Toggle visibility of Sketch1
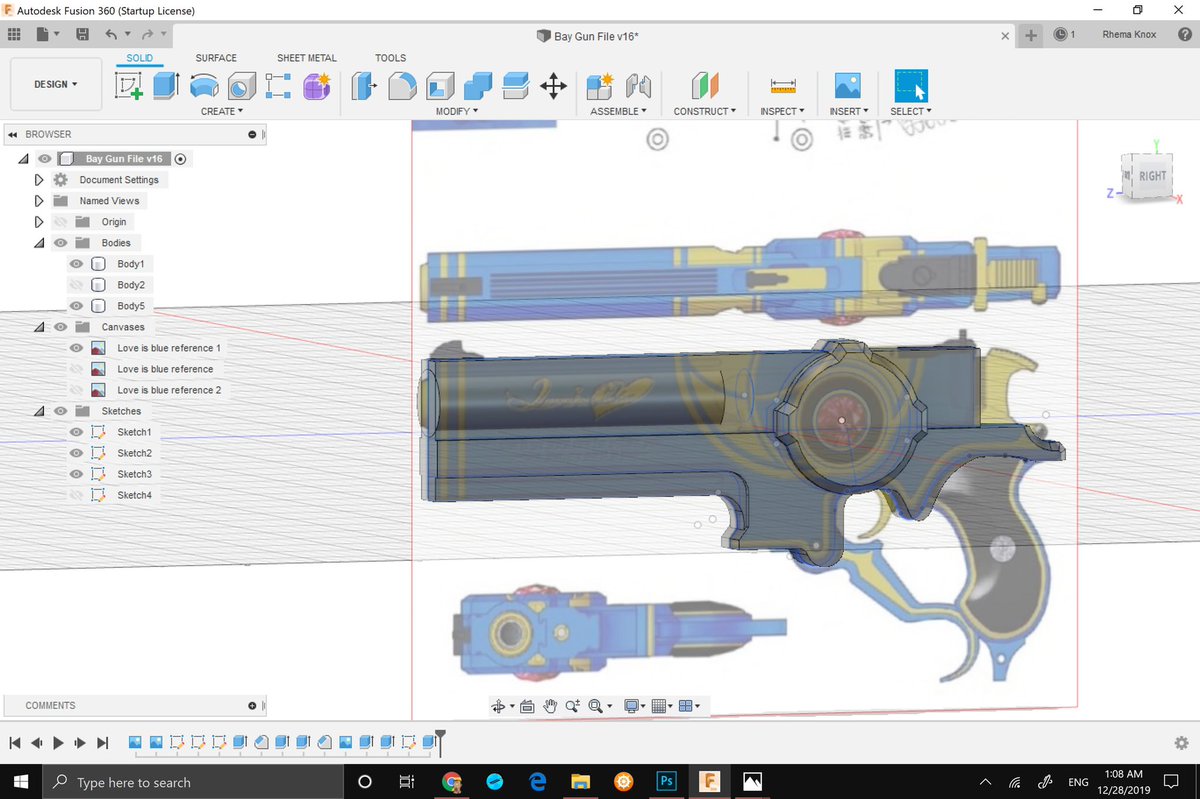Image resolution: width=1200 pixels, height=799 pixels. click(x=76, y=432)
